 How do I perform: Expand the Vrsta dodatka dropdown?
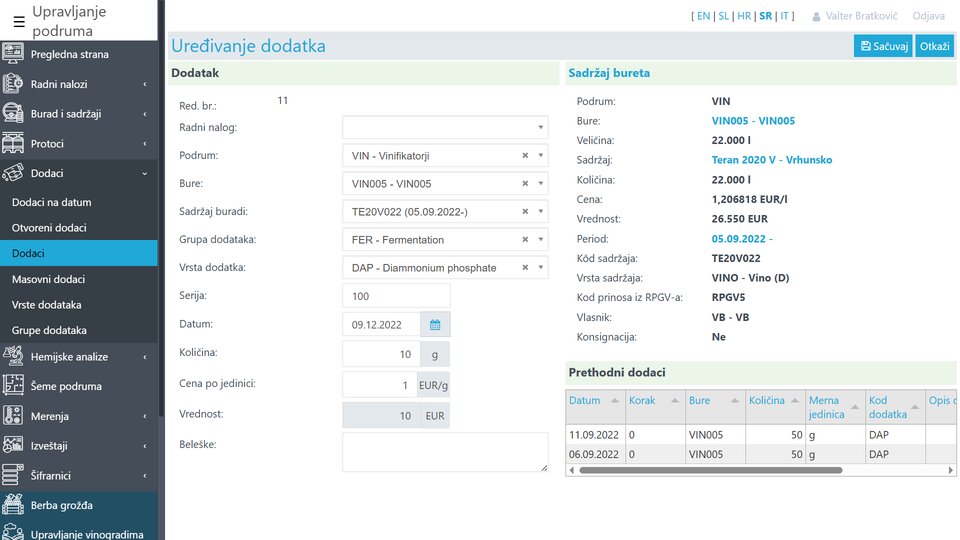tap(541, 268)
